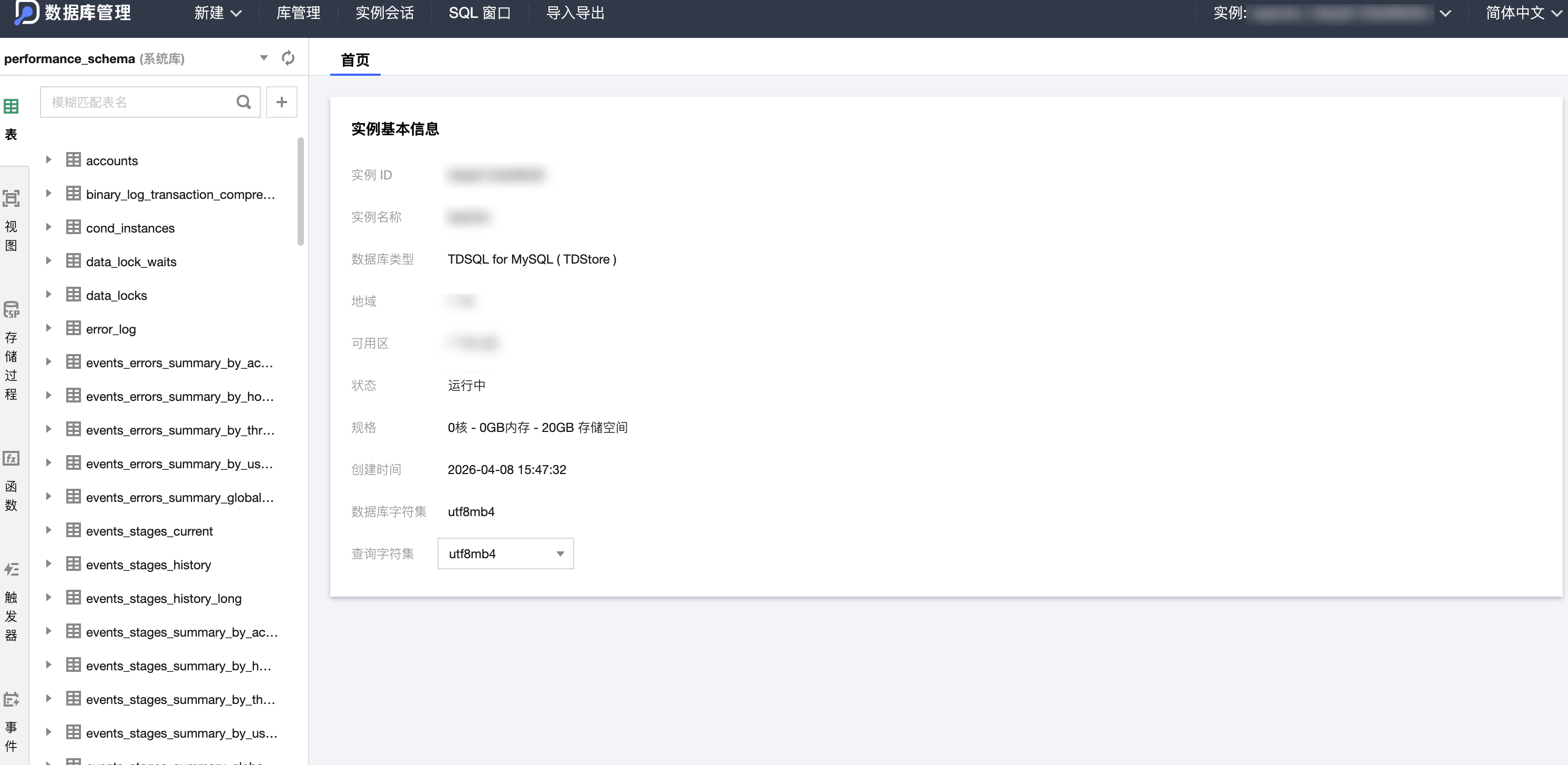Open the 查询字符集 utf8mb4 dropdown
This screenshot has width=1568, height=765.
pyautogui.click(x=505, y=553)
